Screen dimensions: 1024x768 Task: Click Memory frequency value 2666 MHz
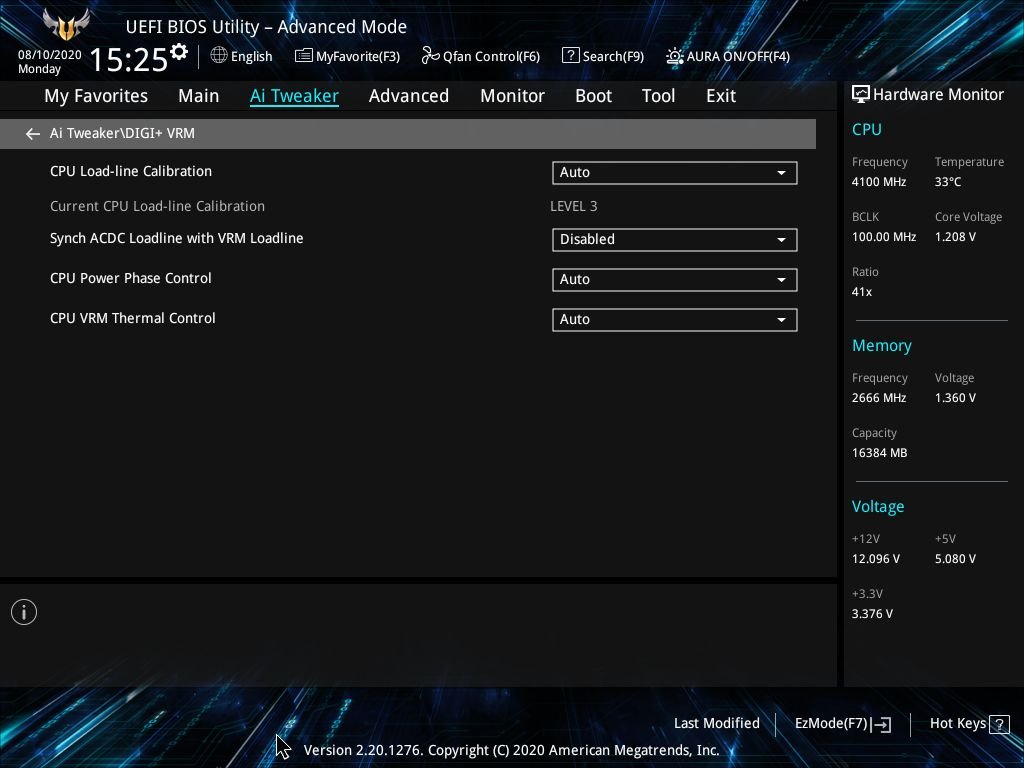[x=878, y=398]
